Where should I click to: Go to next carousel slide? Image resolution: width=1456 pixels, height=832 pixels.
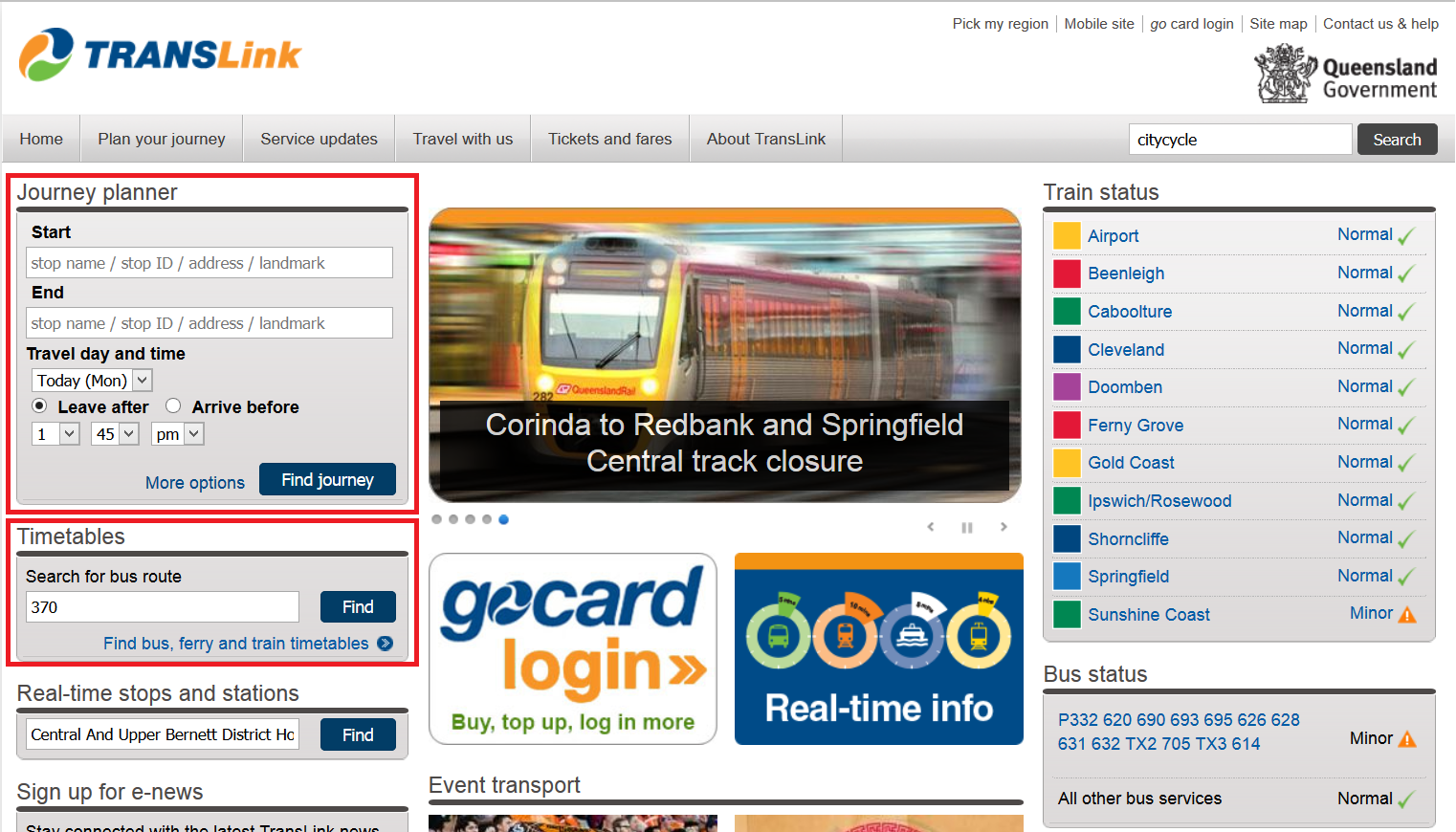click(x=1004, y=527)
